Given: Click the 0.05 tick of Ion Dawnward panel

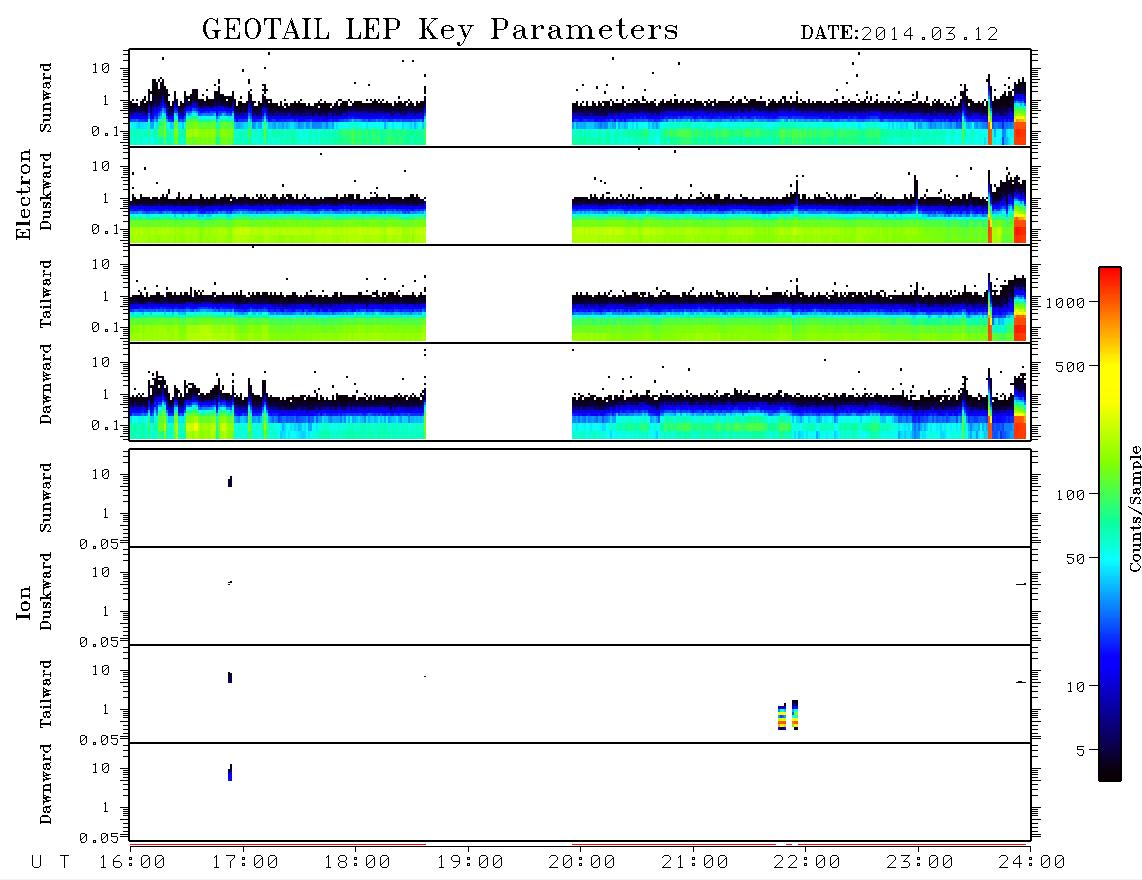Looking at the screenshot, I should (x=98, y=838).
